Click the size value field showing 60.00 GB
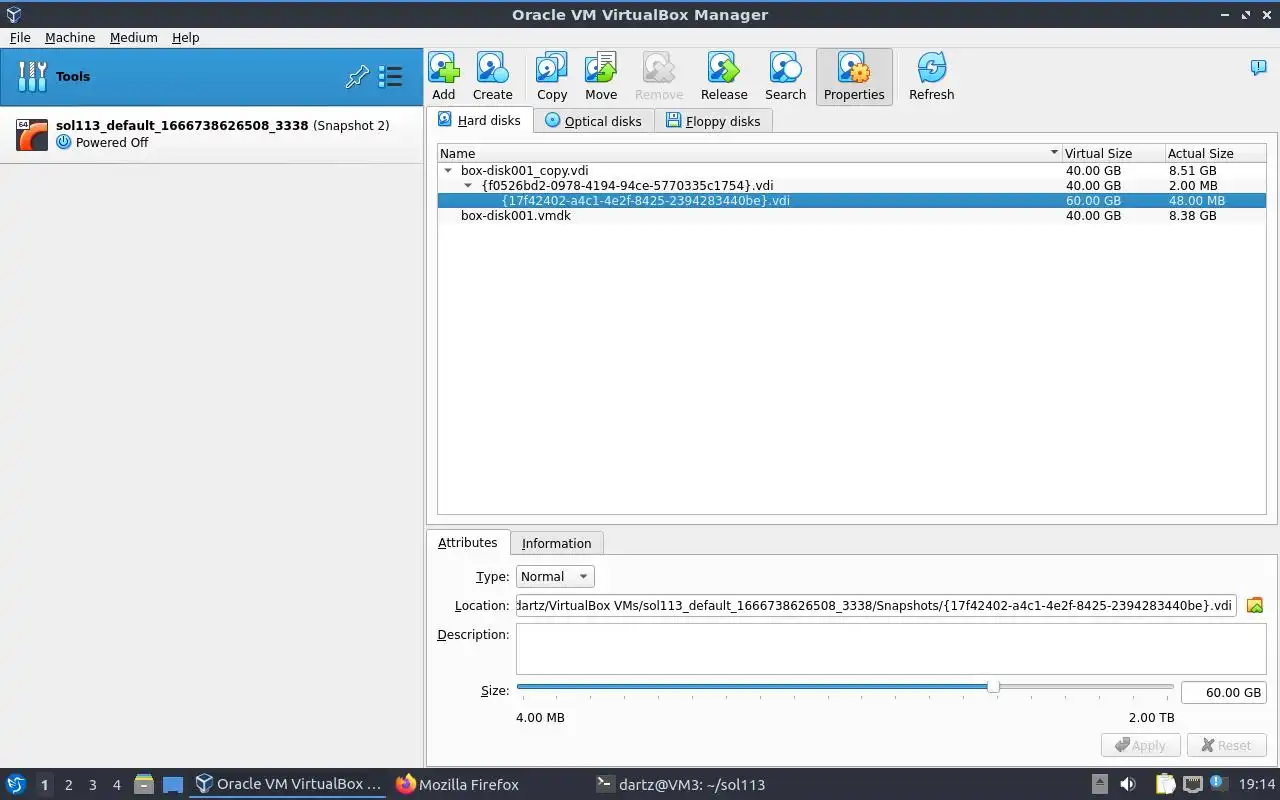Viewport: 1280px width, 800px height. (1224, 692)
